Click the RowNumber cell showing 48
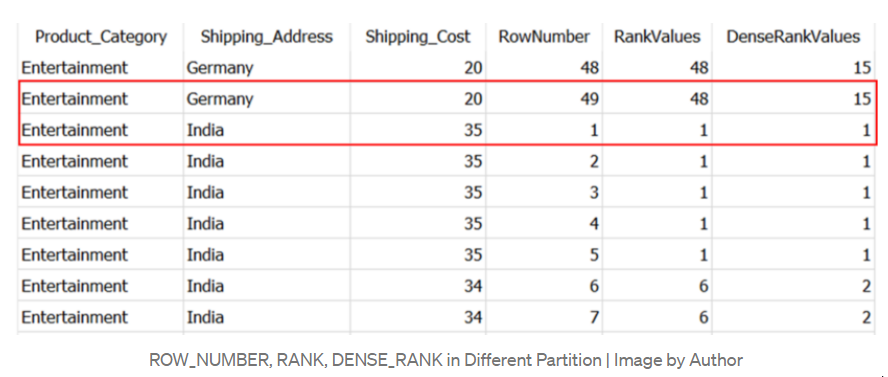This screenshot has height=377, width=888. click(544, 68)
